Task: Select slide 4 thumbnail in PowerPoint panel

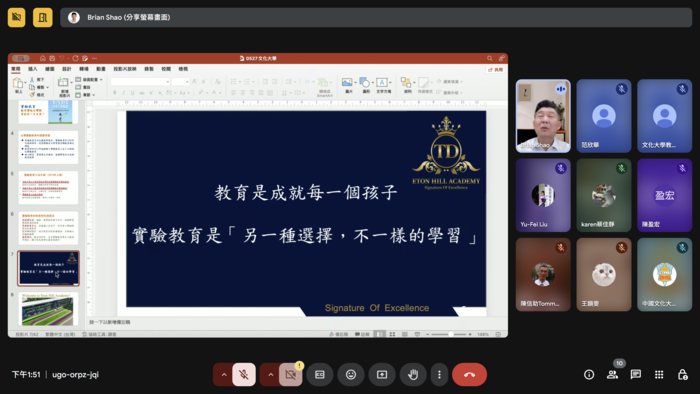Action: pos(48,147)
